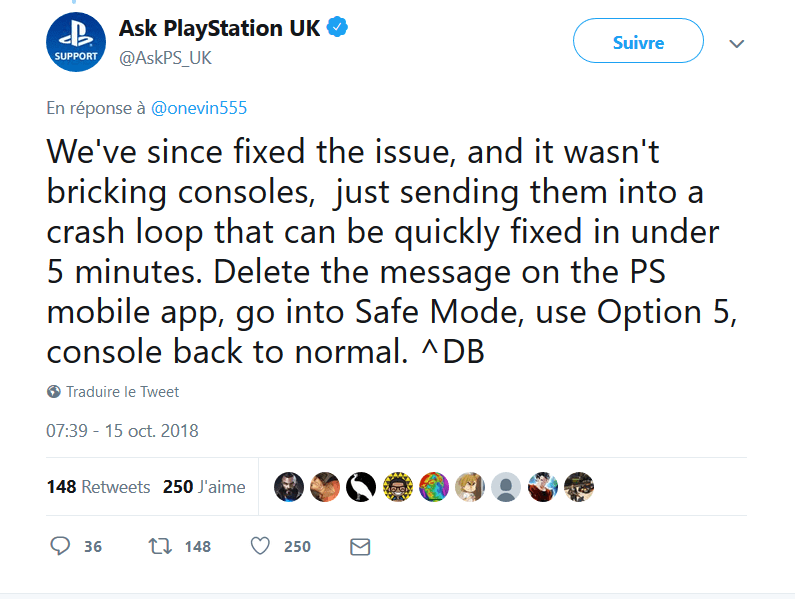Open tweet timestamp 07:39 - 15 oct. 2018
Viewport: 795px width, 599px height.
122,431
